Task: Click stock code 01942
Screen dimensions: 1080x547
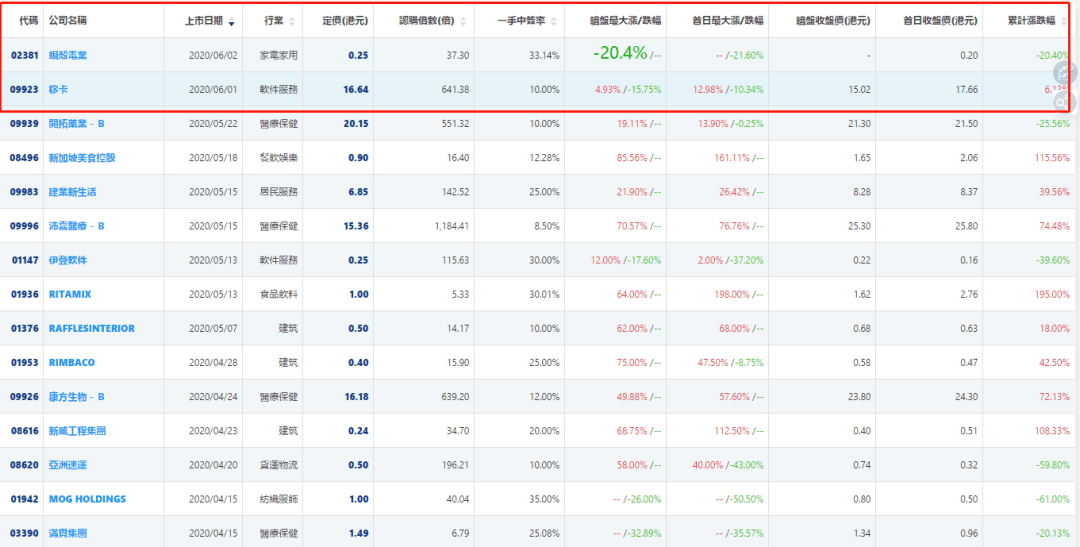Action: point(24,499)
